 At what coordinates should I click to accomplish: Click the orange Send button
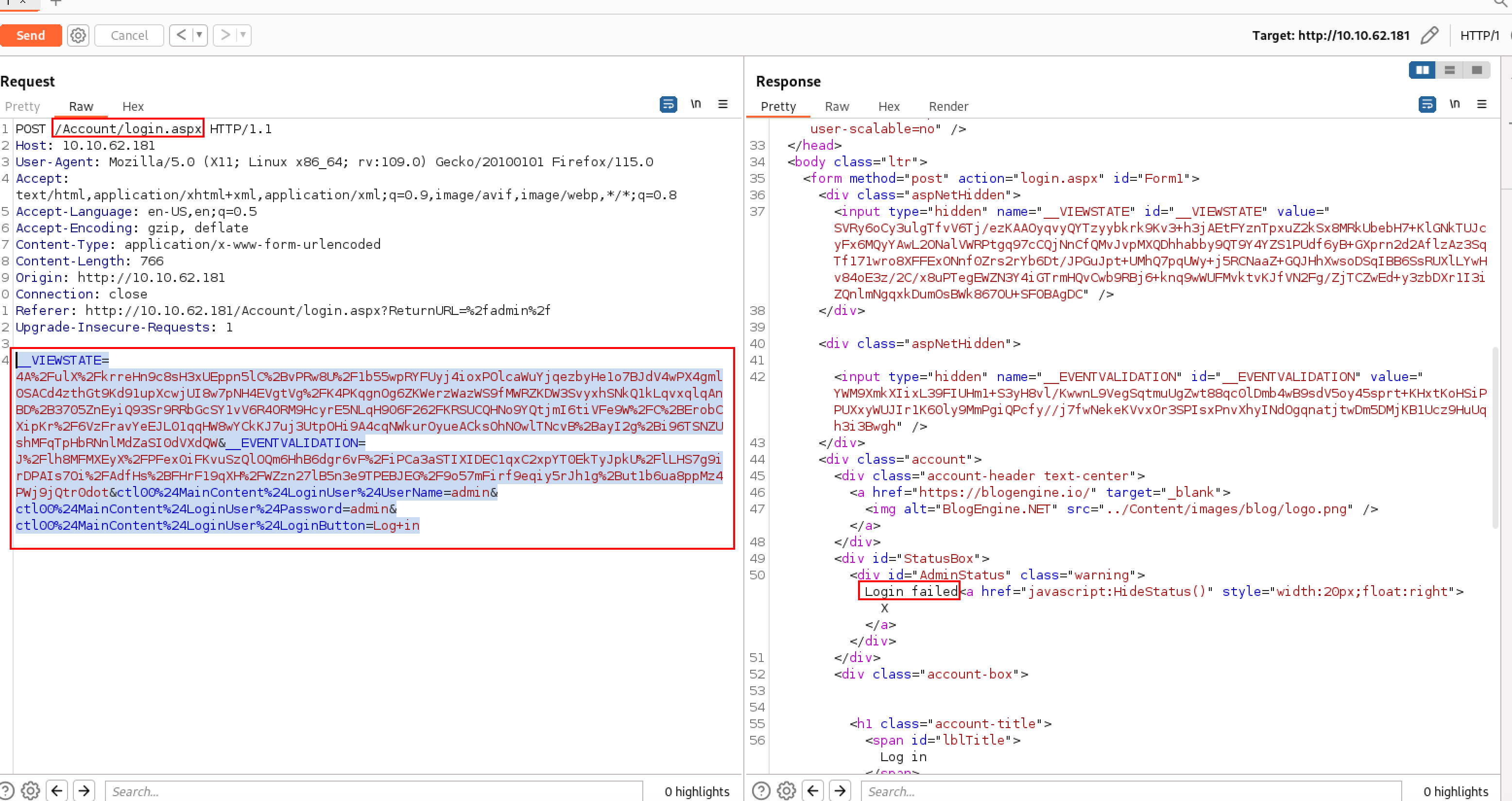coord(31,35)
